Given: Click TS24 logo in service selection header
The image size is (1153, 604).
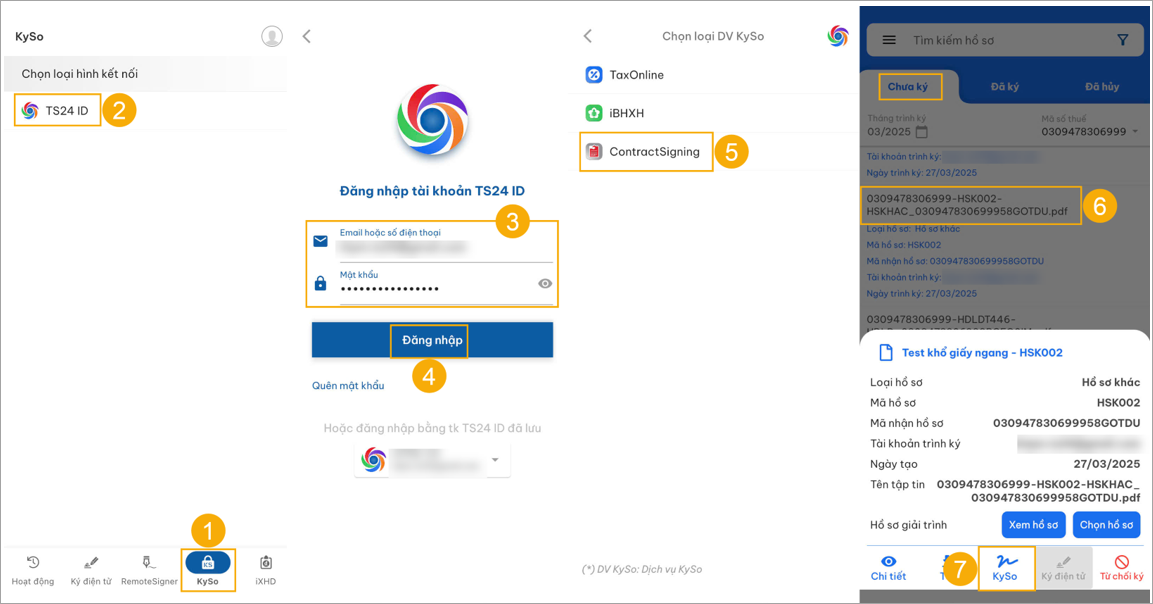Looking at the screenshot, I should tap(838, 36).
